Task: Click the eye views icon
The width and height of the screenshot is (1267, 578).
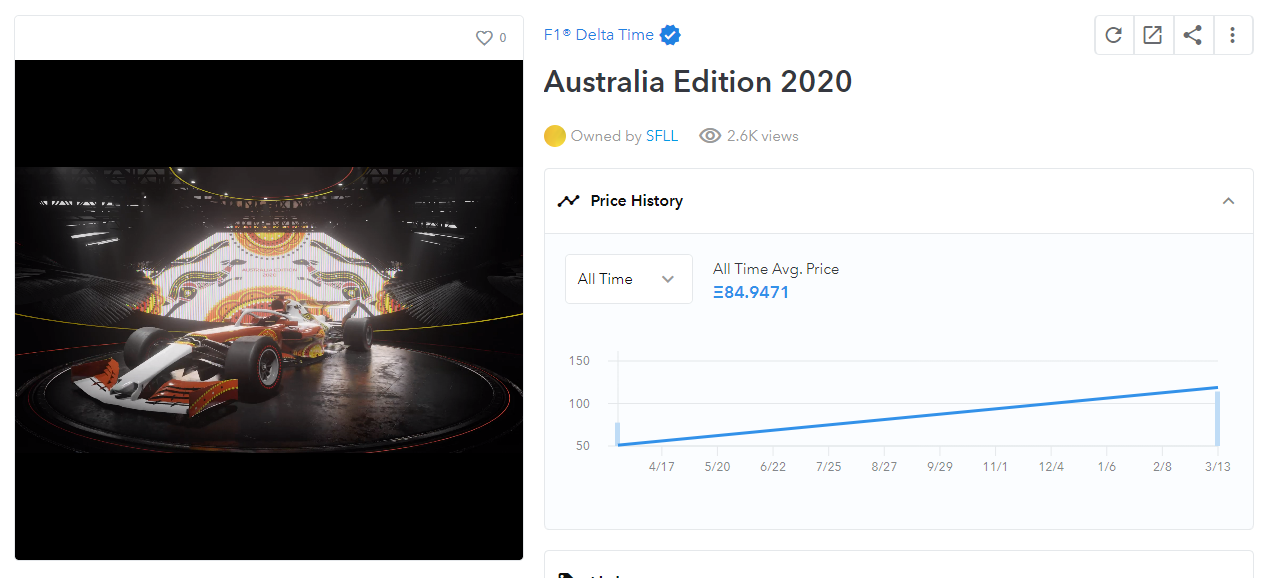Action: [710, 136]
